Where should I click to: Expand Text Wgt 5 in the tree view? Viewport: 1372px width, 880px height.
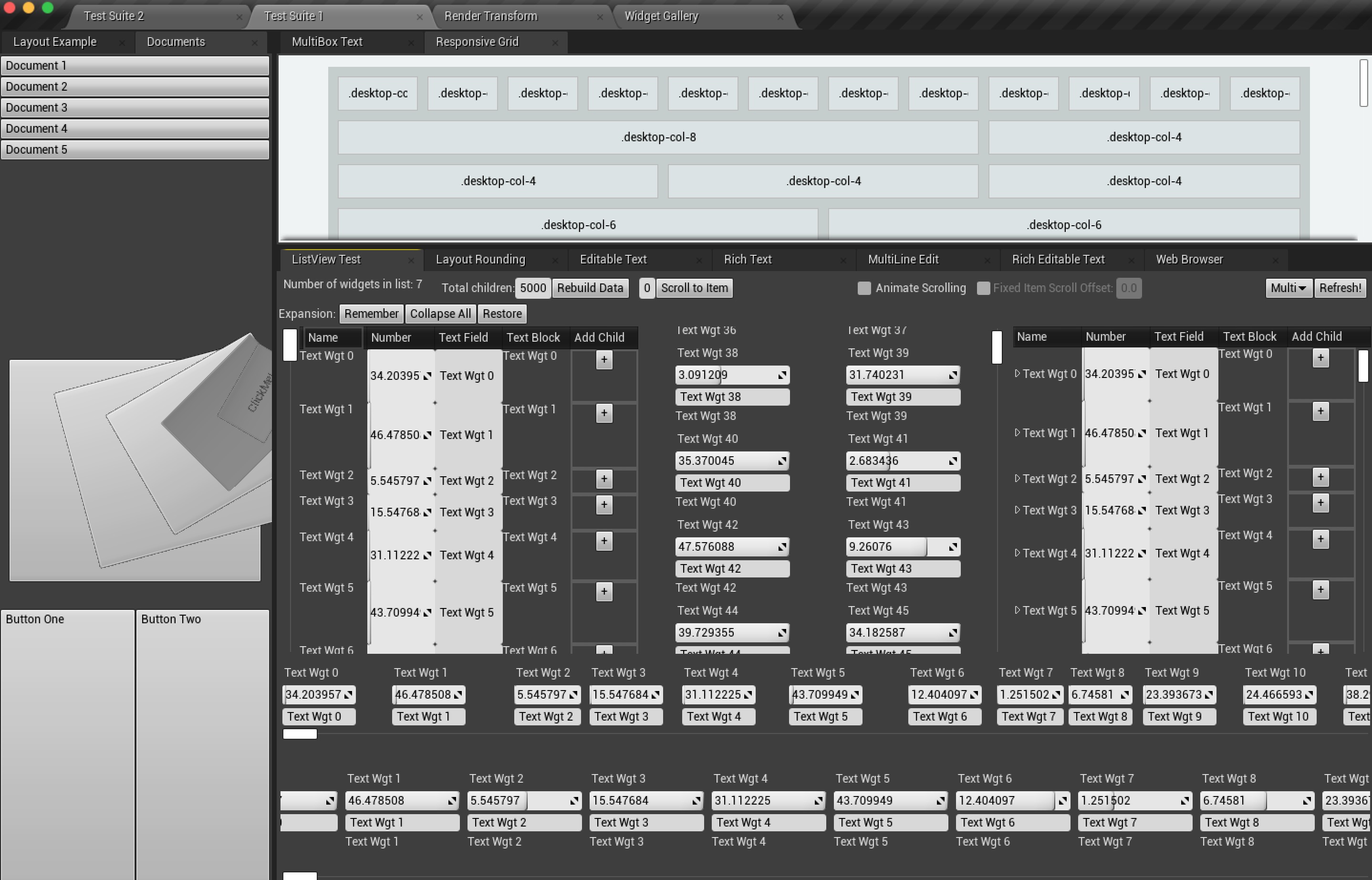click(x=1017, y=610)
